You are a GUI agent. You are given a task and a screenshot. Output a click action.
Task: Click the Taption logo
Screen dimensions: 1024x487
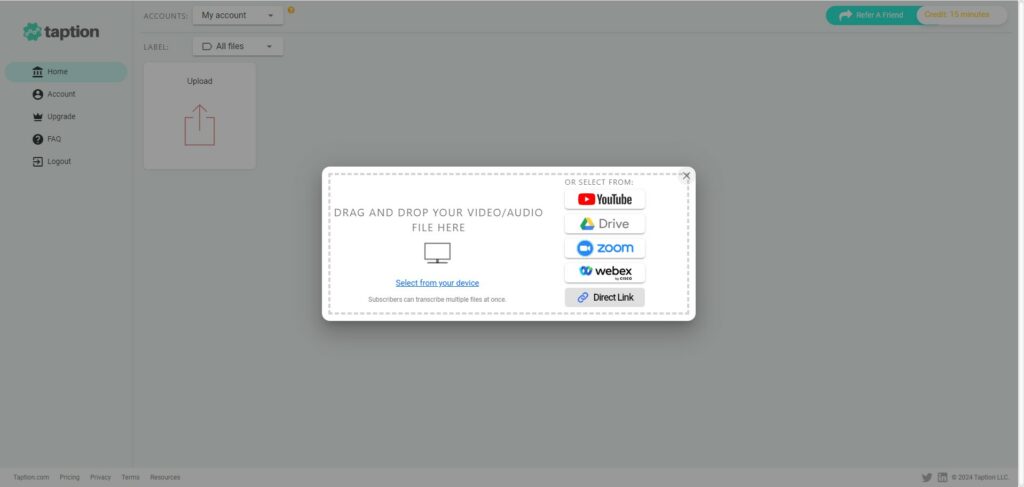pyautogui.click(x=61, y=31)
